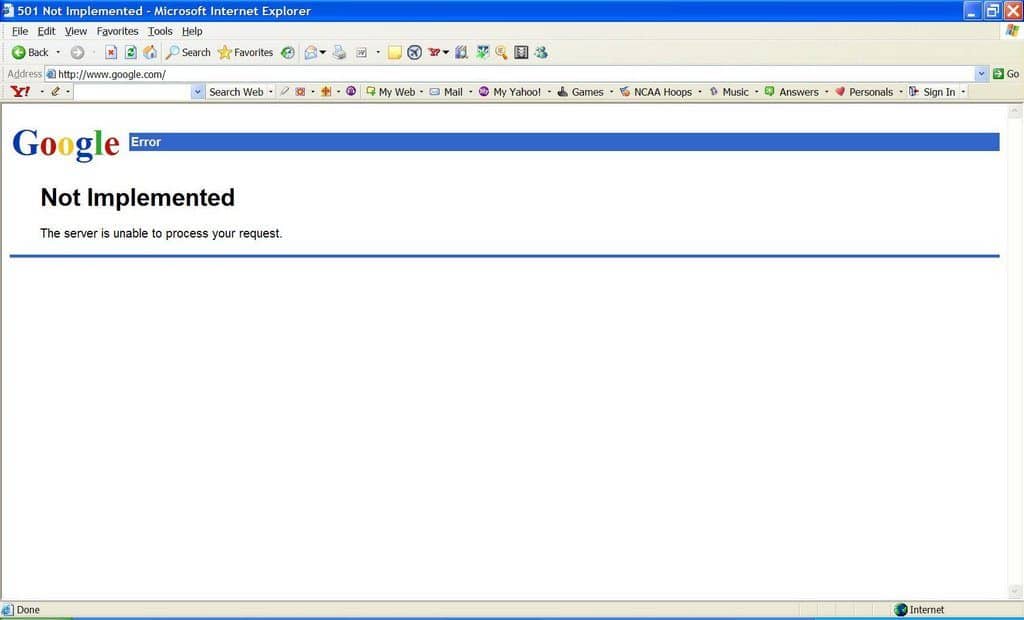Click the Forward arrow button
This screenshot has height=620, width=1024.
77,52
